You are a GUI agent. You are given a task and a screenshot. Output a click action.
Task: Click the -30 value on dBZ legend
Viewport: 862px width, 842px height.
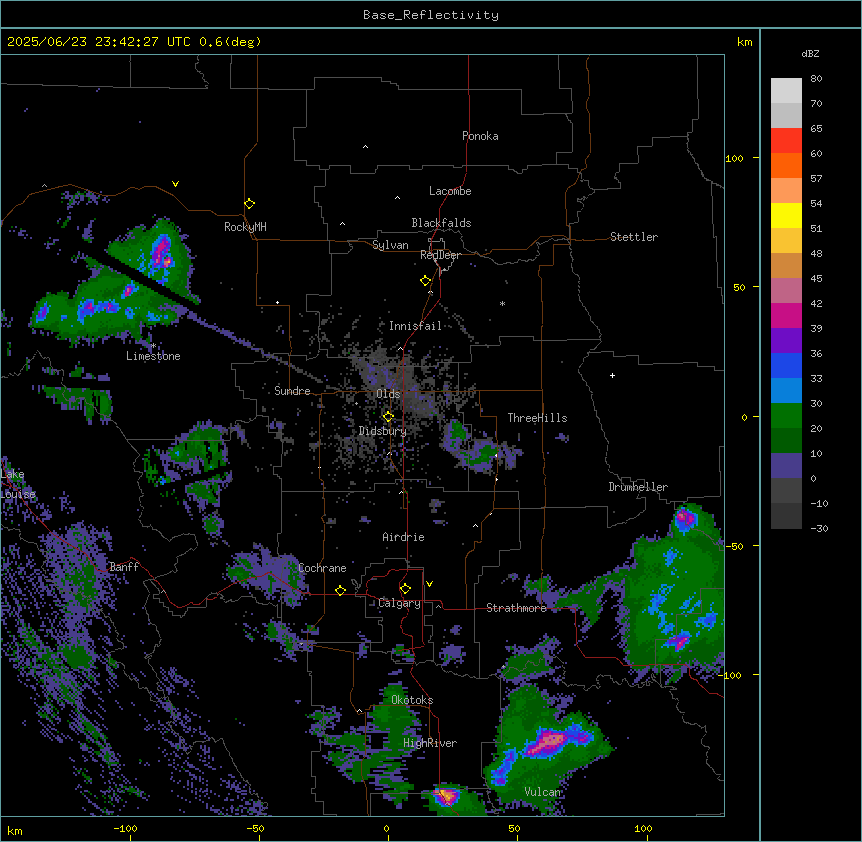[819, 528]
